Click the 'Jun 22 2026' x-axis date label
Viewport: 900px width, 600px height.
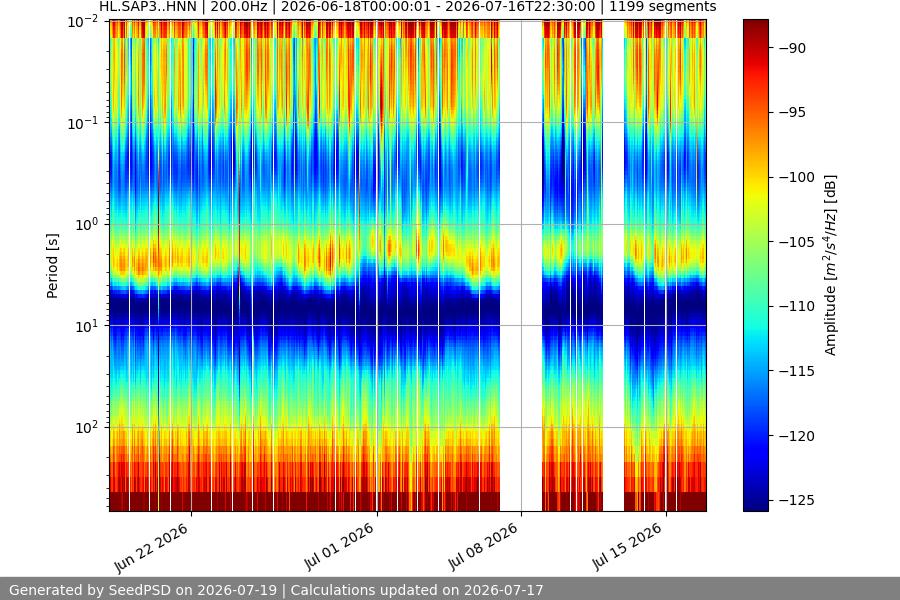pos(152,548)
